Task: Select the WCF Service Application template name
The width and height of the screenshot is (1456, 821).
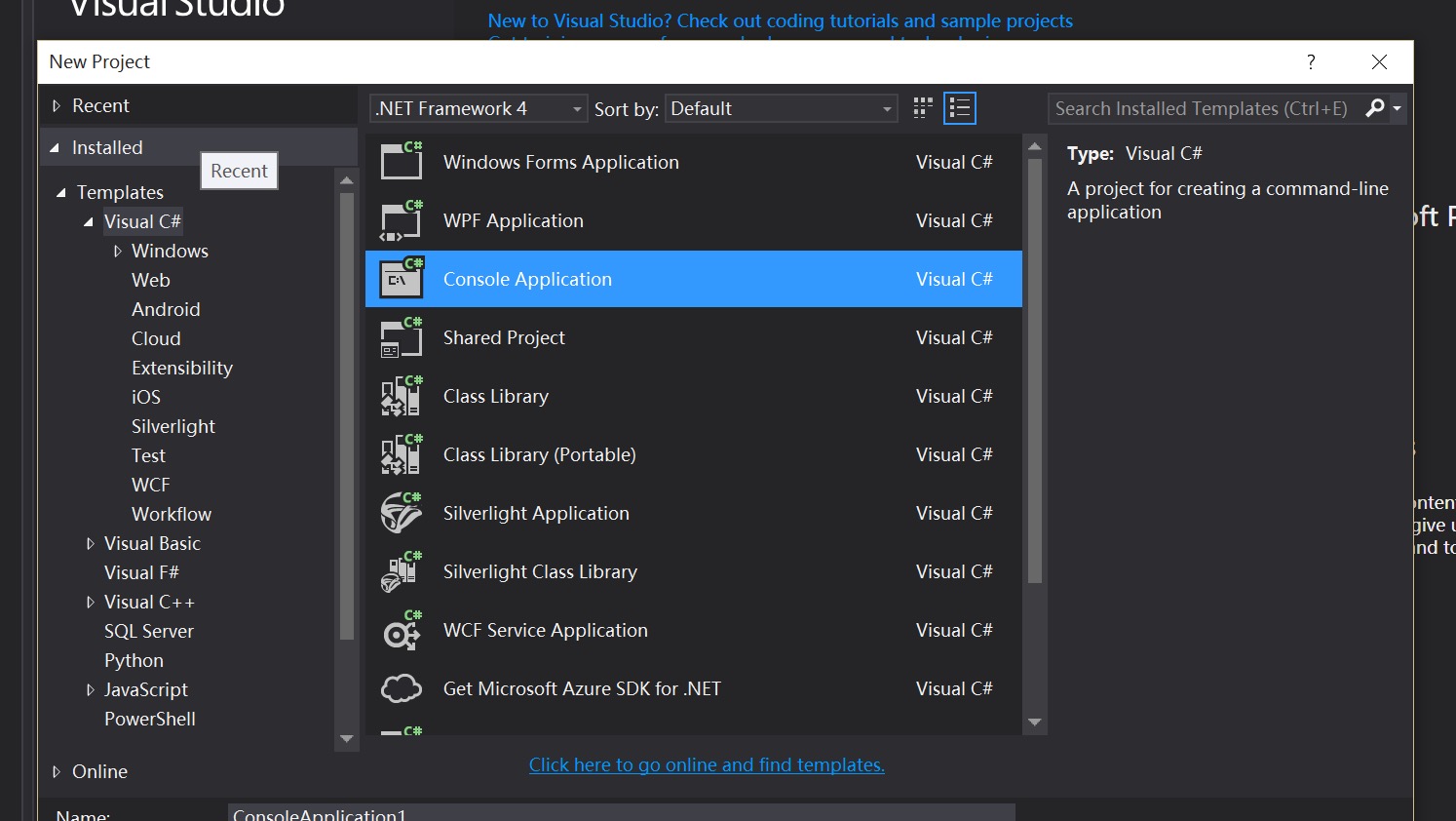Action: click(545, 630)
